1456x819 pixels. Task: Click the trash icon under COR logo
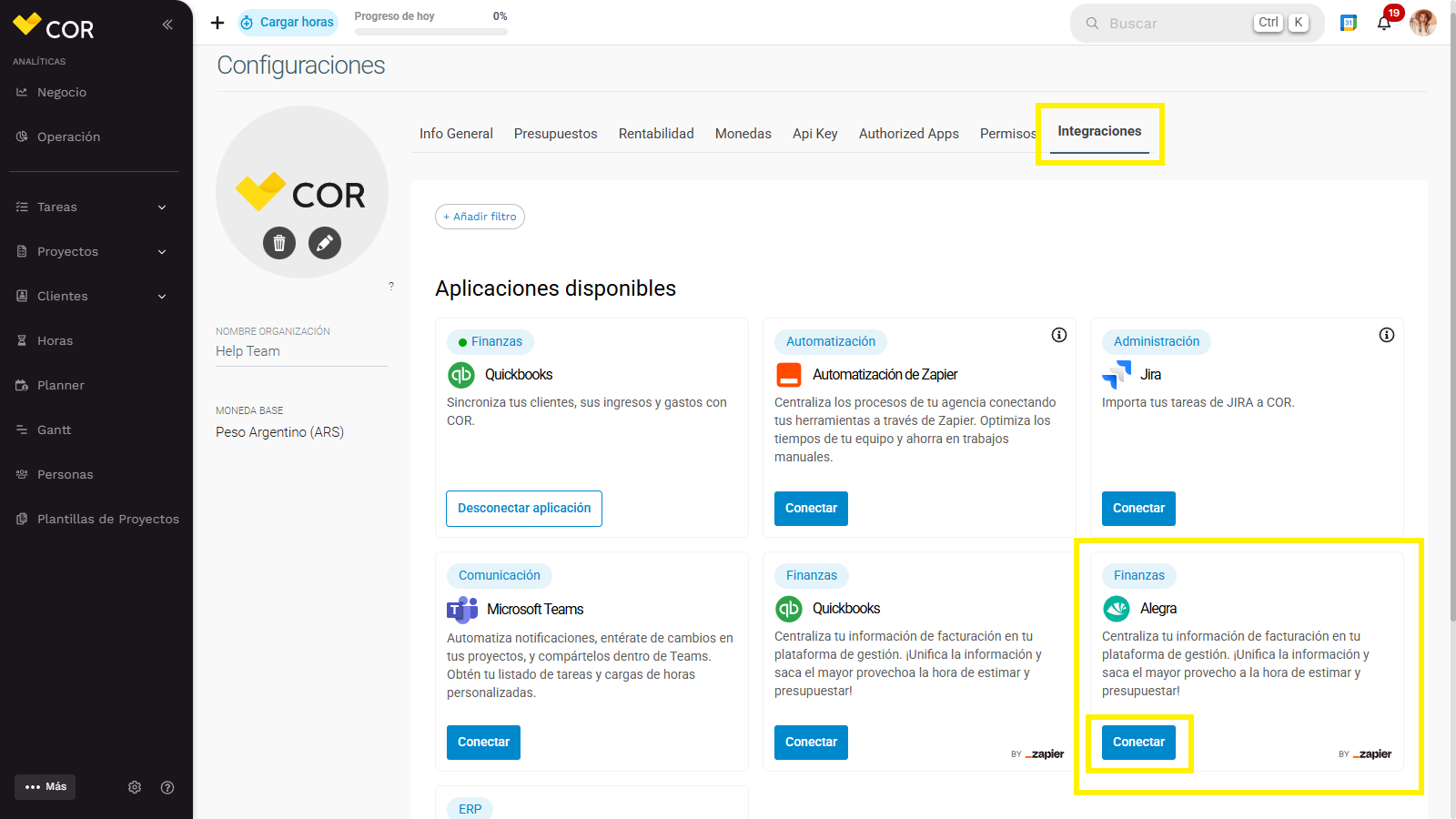(x=279, y=243)
